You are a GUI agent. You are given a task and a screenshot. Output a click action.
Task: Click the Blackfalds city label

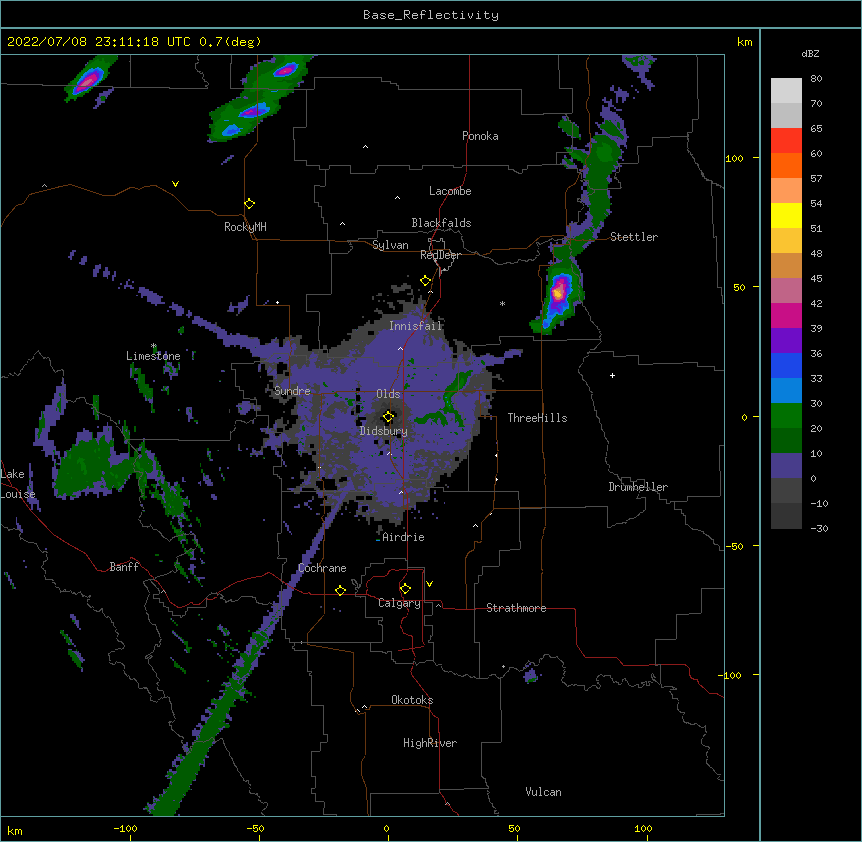point(441,223)
